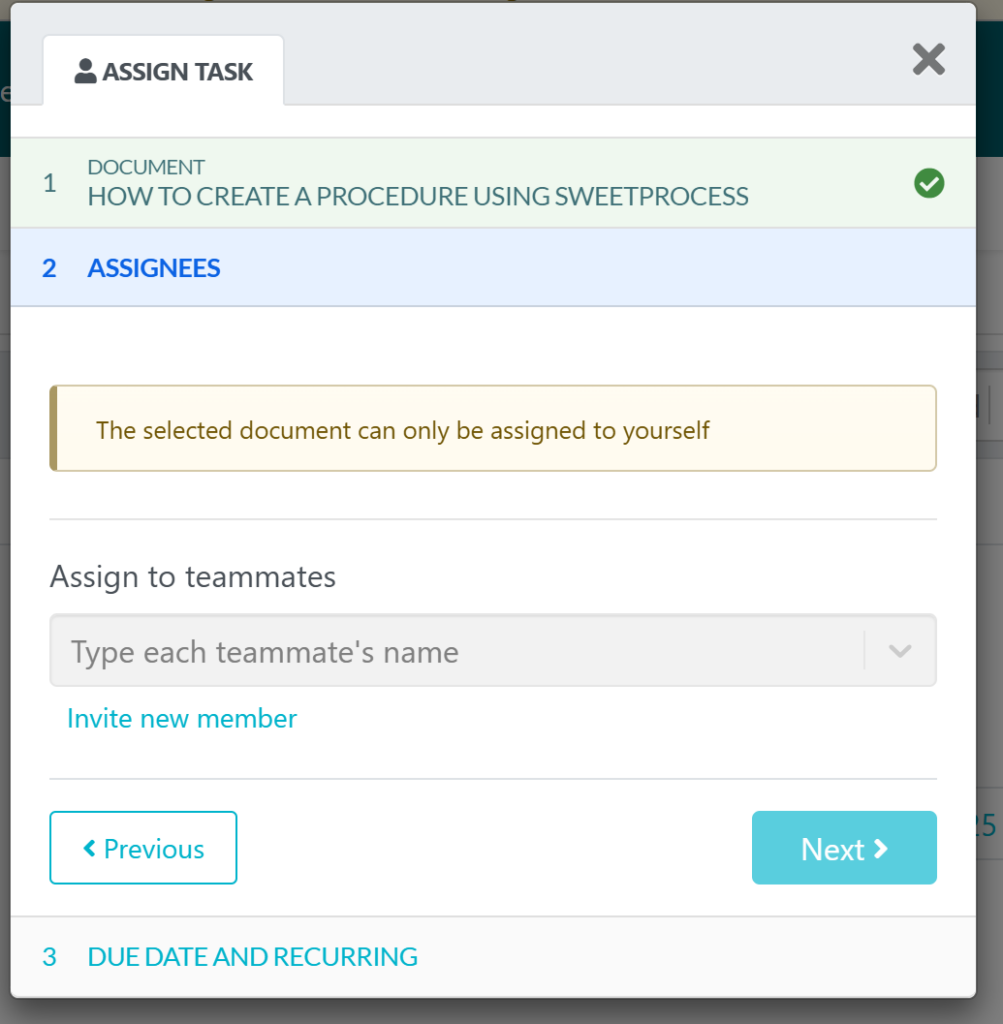Expand the Due Date and Recurring step

[x=252, y=957]
